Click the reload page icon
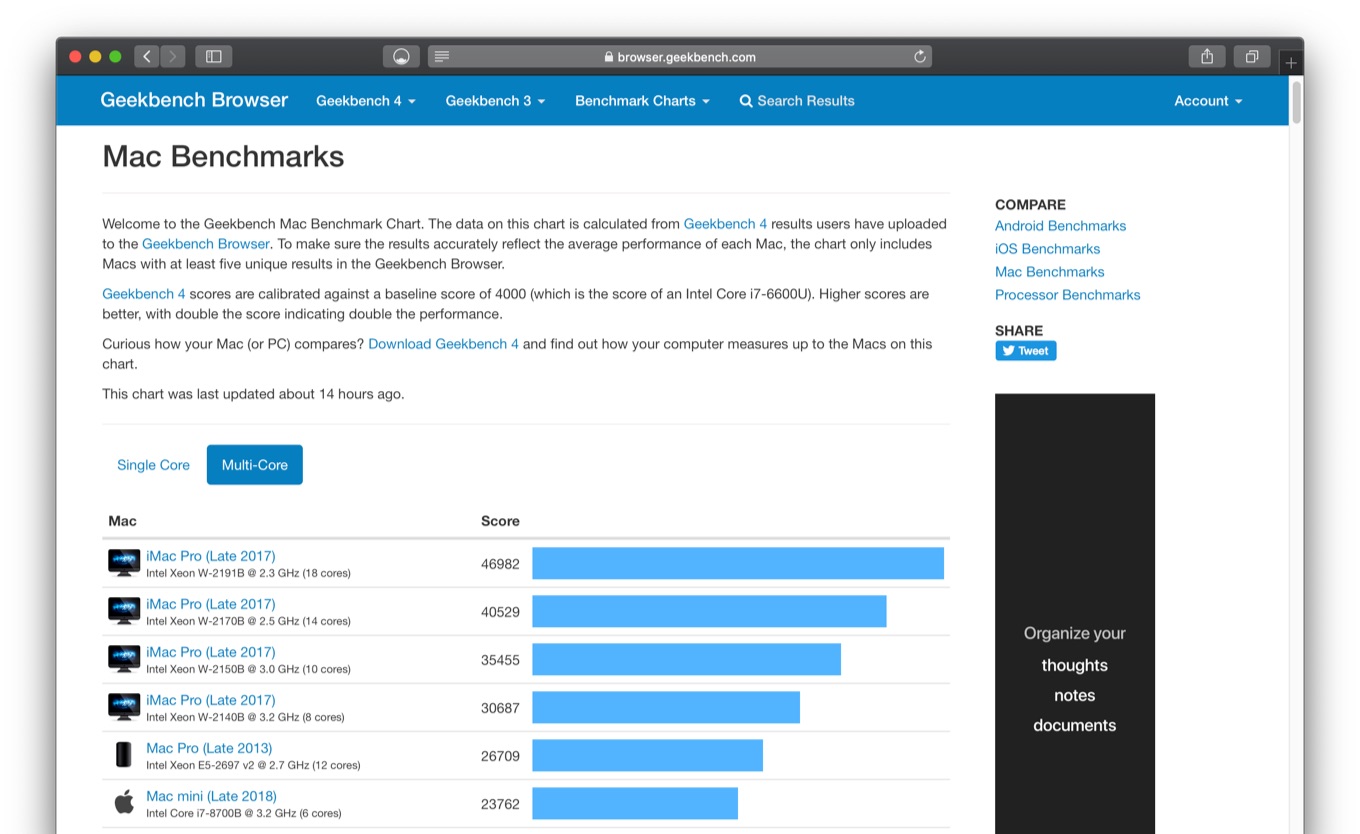The width and height of the screenshot is (1360, 834). click(x=919, y=57)
